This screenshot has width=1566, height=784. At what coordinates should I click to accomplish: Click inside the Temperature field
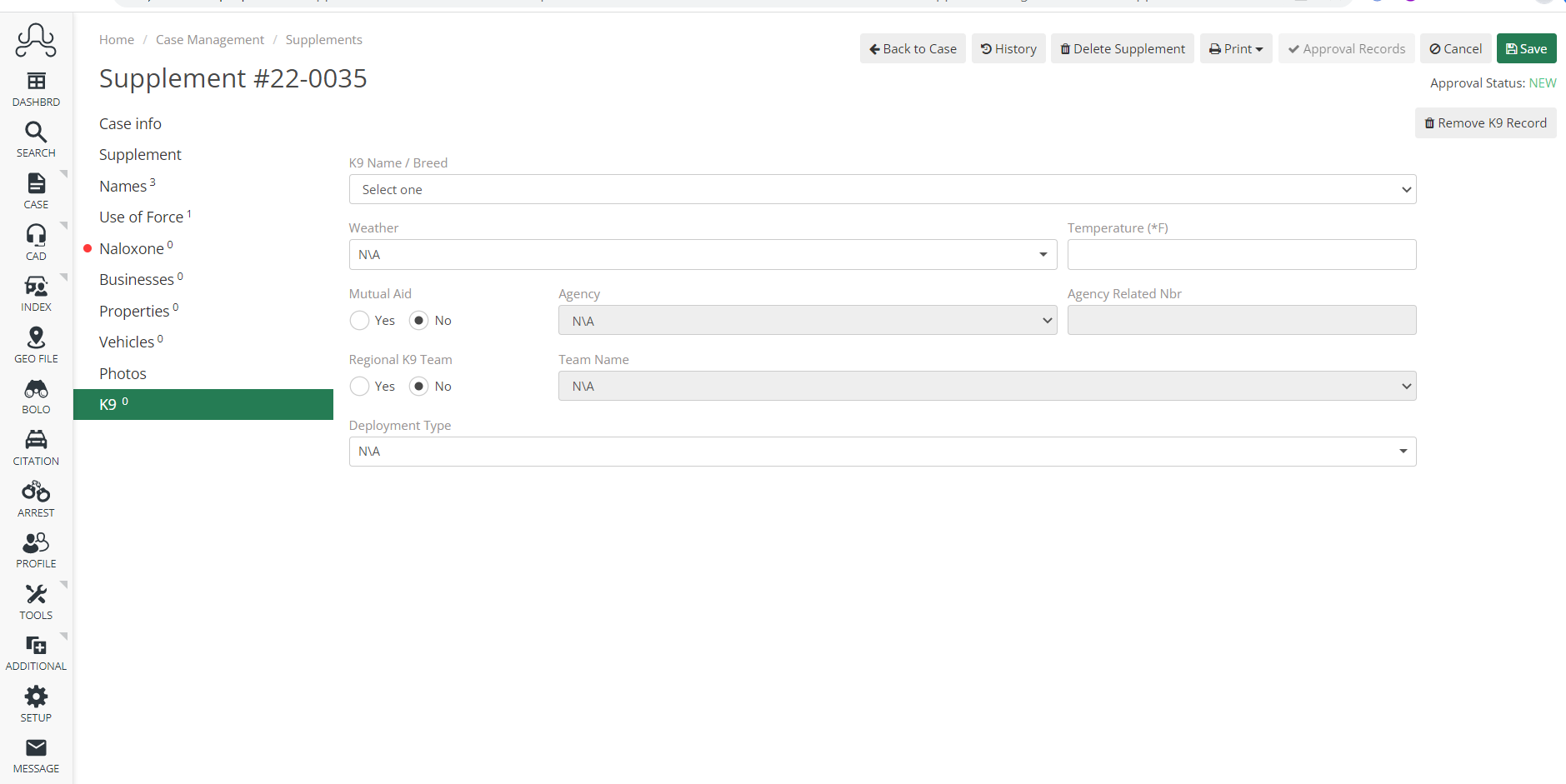pyautogui.click(x=1241, y=254)
